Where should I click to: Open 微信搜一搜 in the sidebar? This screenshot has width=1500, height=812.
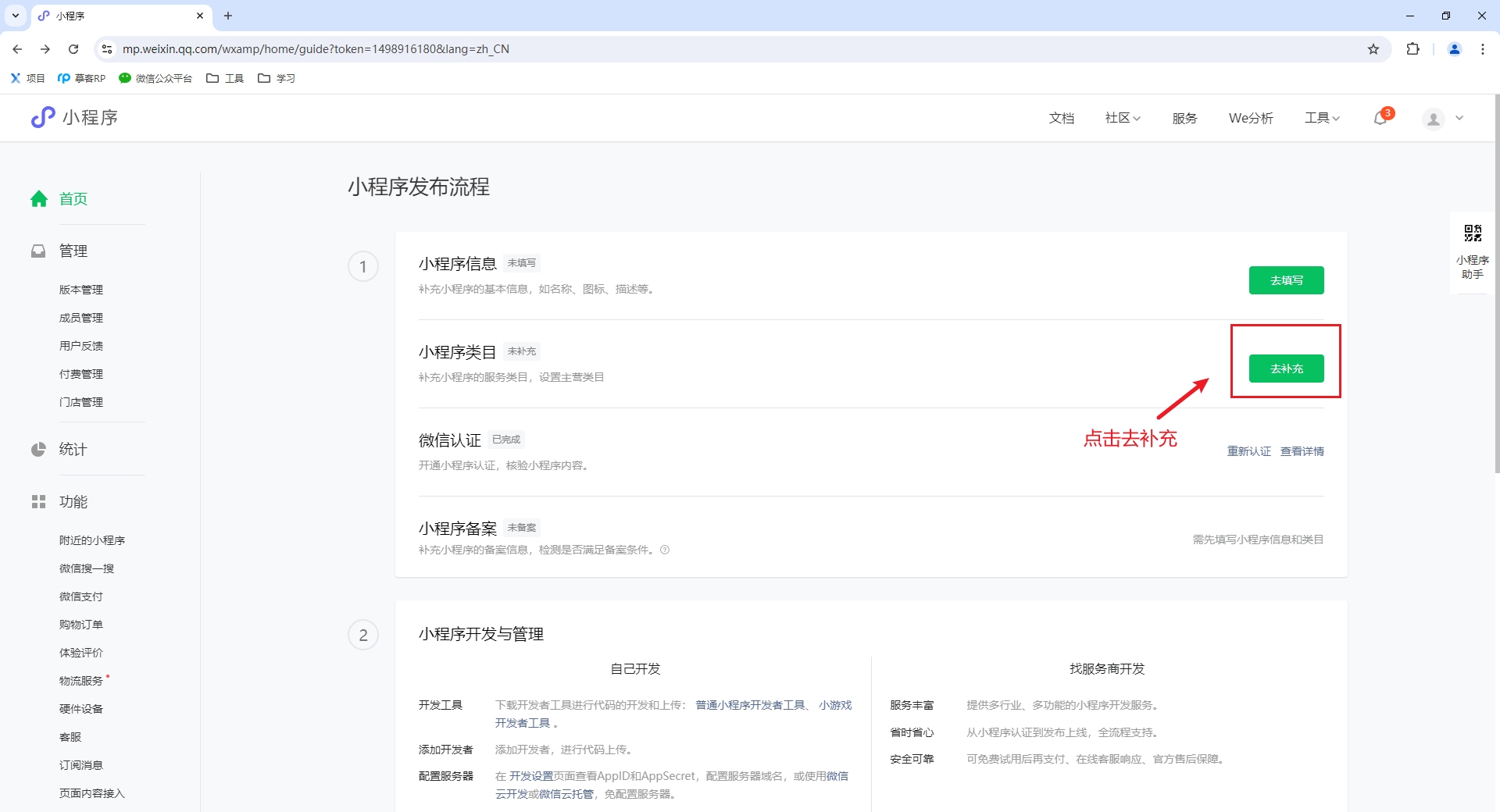pos(87,568)
